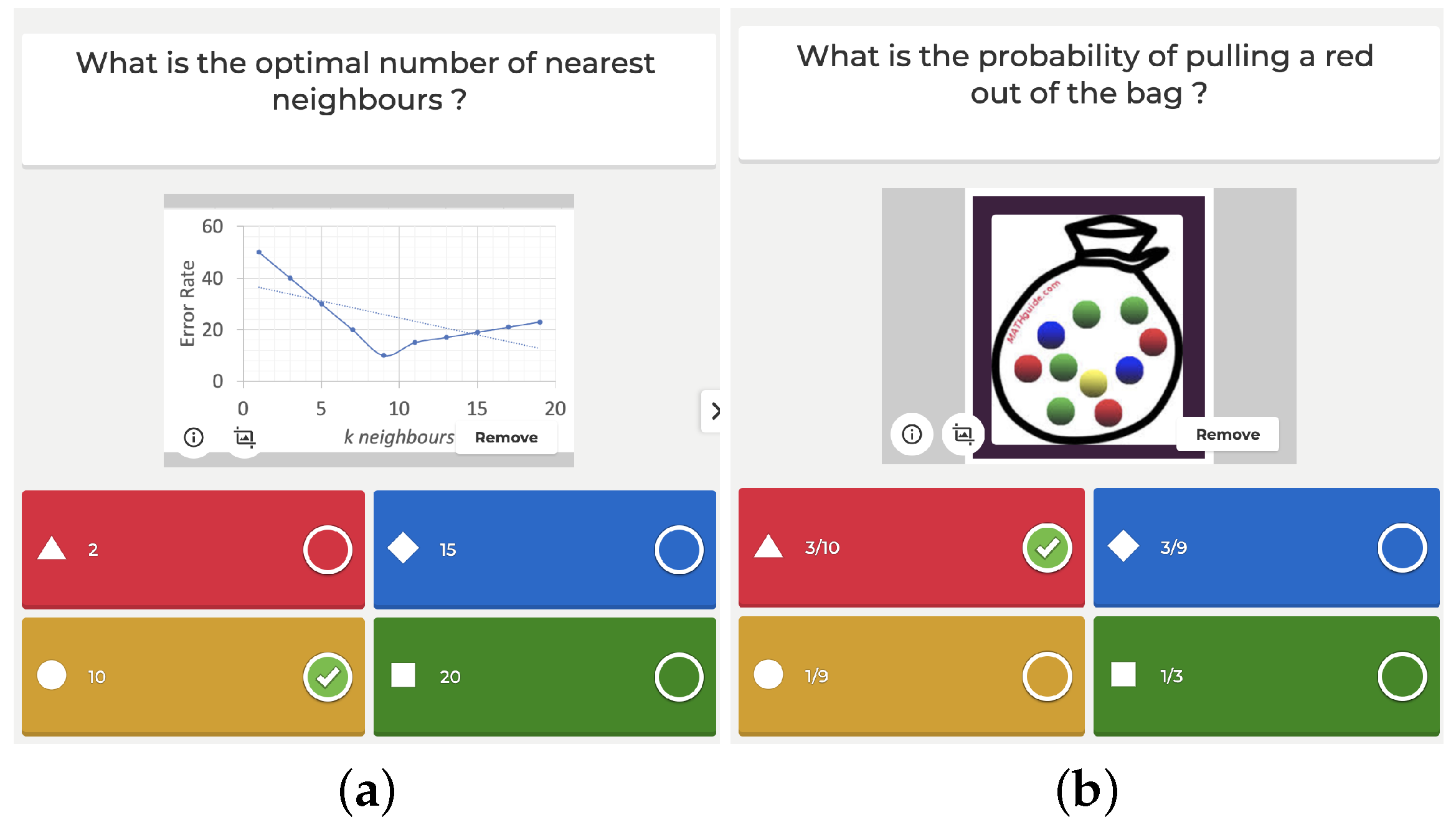This screenshot has height=830, width=1456.
Task: Mark answer 3/9 as correct
Action: (1402, 548)
